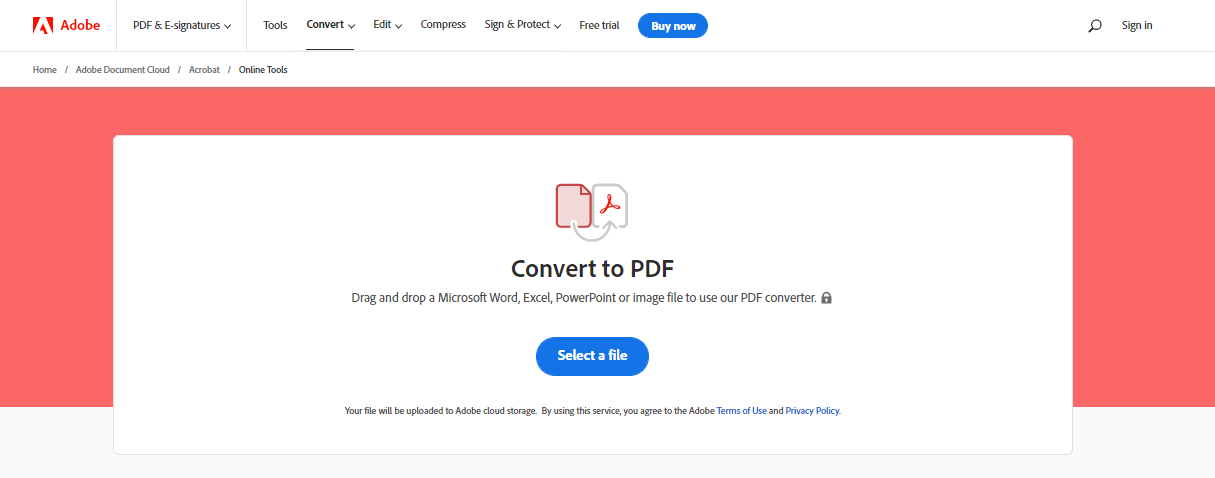The image size is (1215, 478).
Task: Click the Adobe logo icon
Action: pyautogui.click(x=43, y=26)
